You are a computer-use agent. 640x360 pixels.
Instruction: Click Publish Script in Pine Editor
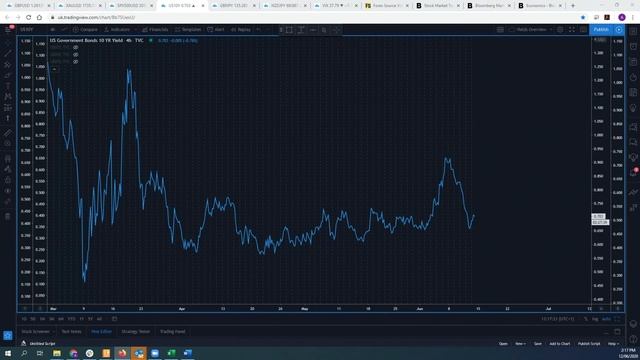click(x=589, y=344)
